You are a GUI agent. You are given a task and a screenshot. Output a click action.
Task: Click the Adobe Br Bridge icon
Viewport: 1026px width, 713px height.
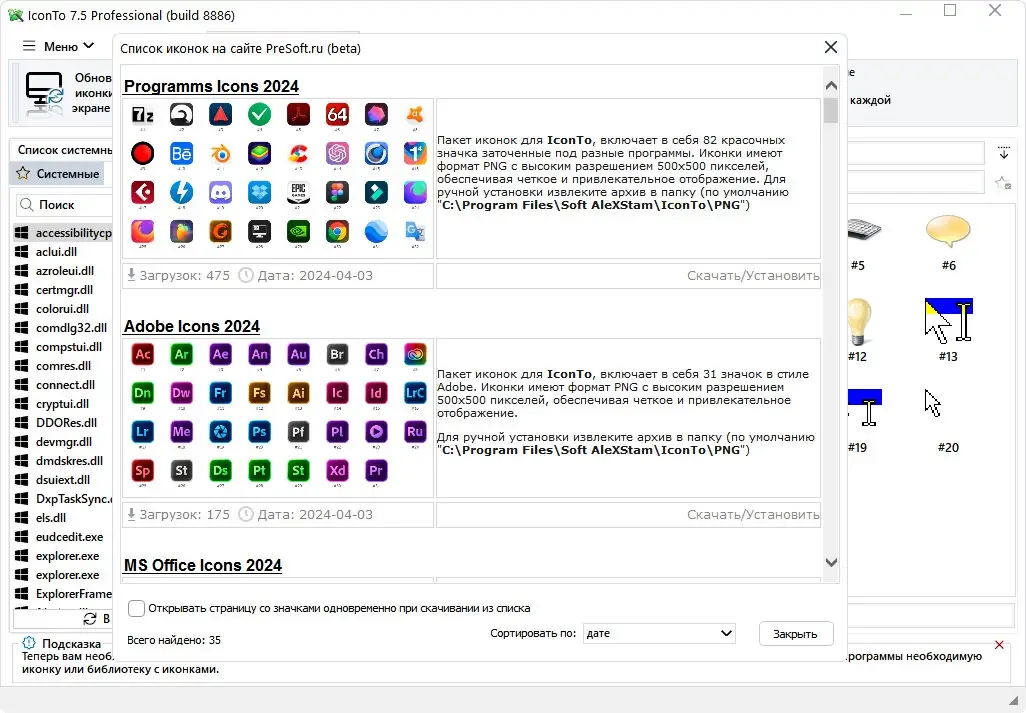point(337,355)
